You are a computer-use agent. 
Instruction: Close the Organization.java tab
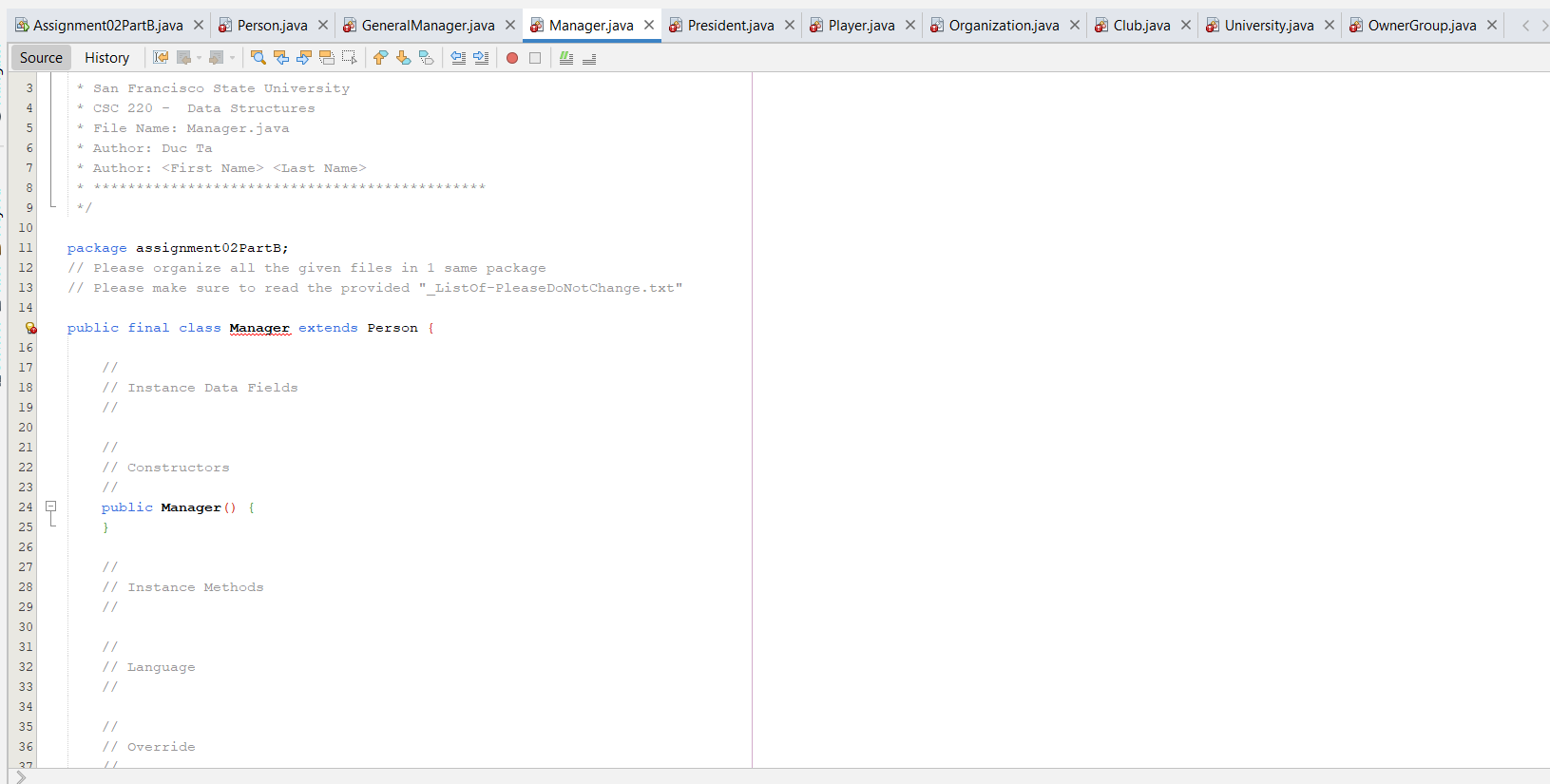tap(1075, 26)
